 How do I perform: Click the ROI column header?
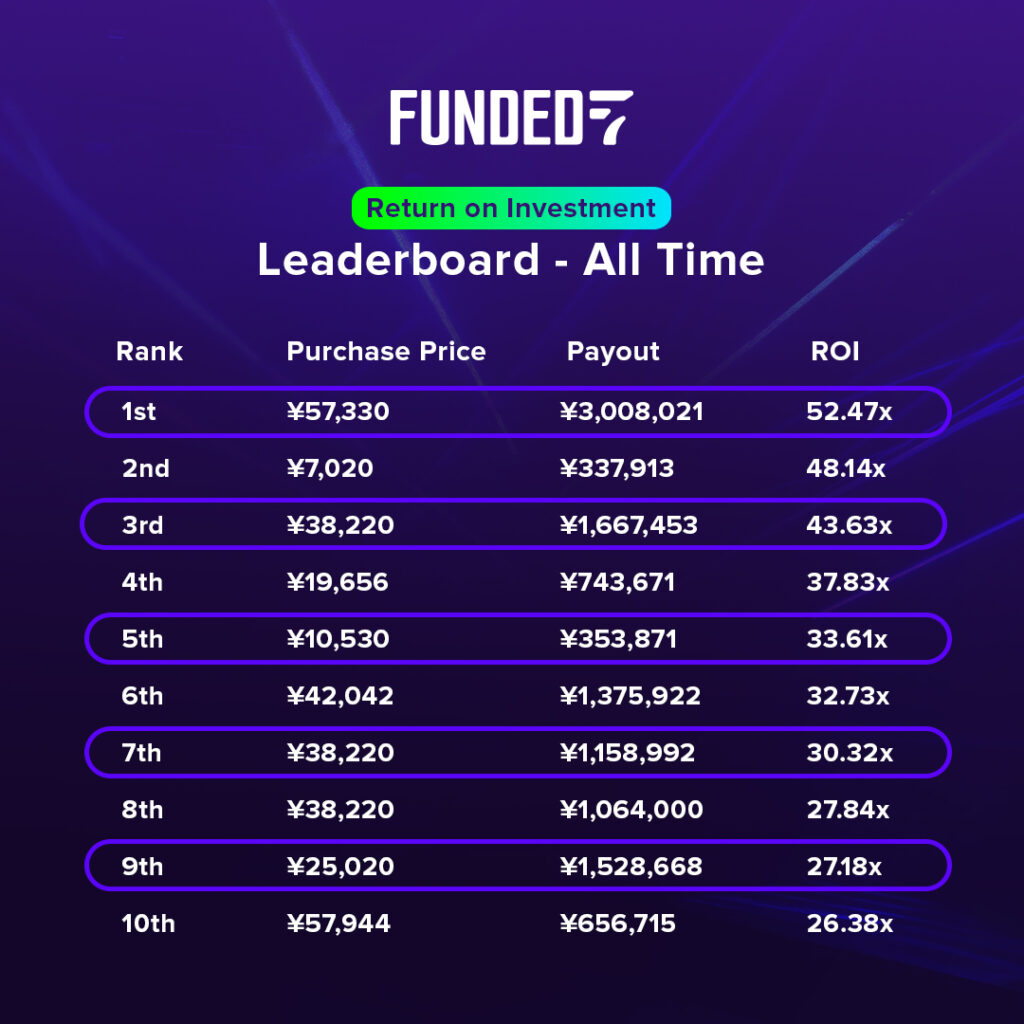click(x=835, y=352)
